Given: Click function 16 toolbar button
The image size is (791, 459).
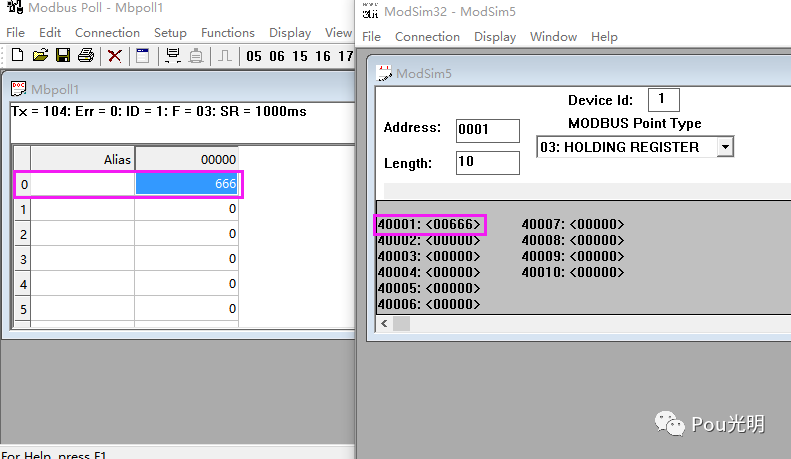Looking at the screenshot, I should point(323,56).
